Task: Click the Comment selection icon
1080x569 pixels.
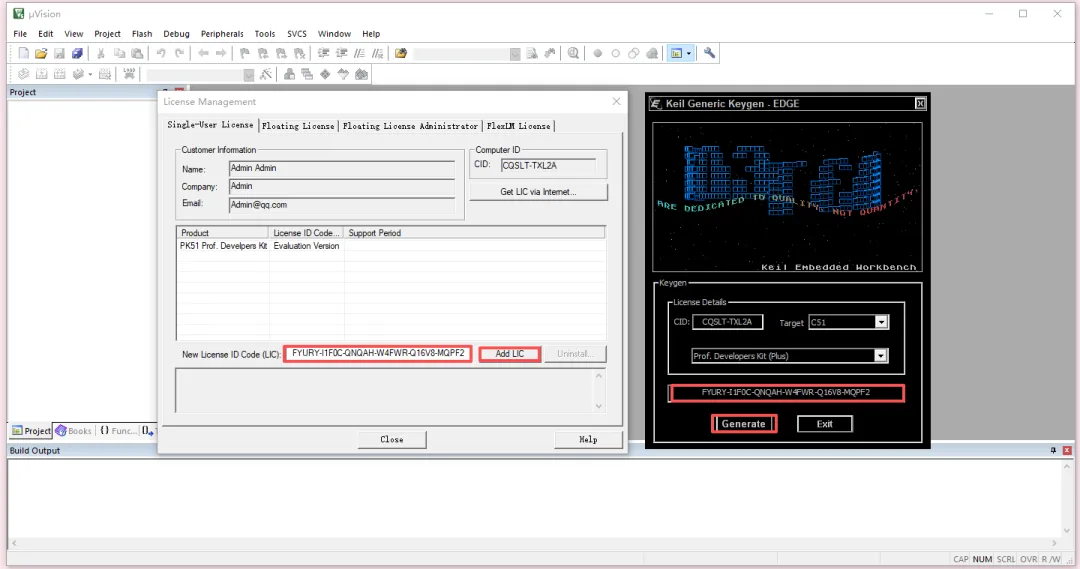Action: coord(360,53)
